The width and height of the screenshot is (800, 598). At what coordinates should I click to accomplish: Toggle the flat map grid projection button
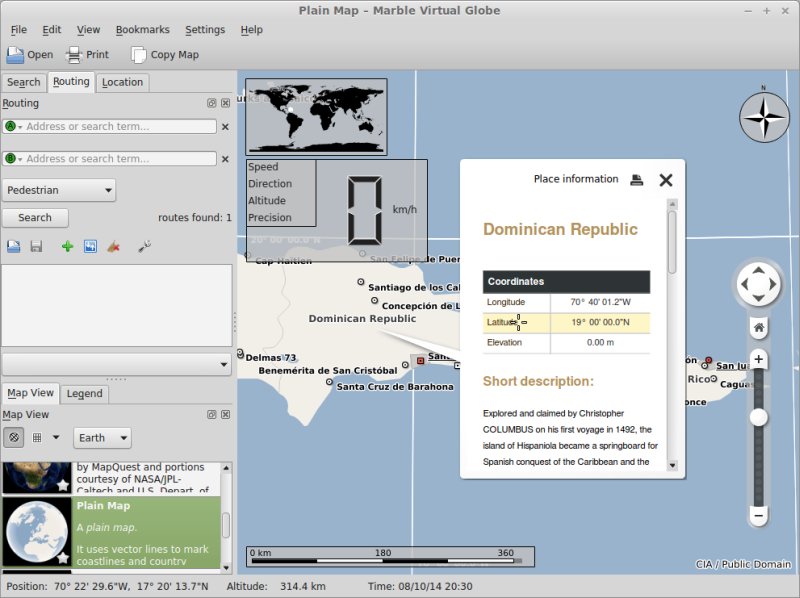coord(37,438)
